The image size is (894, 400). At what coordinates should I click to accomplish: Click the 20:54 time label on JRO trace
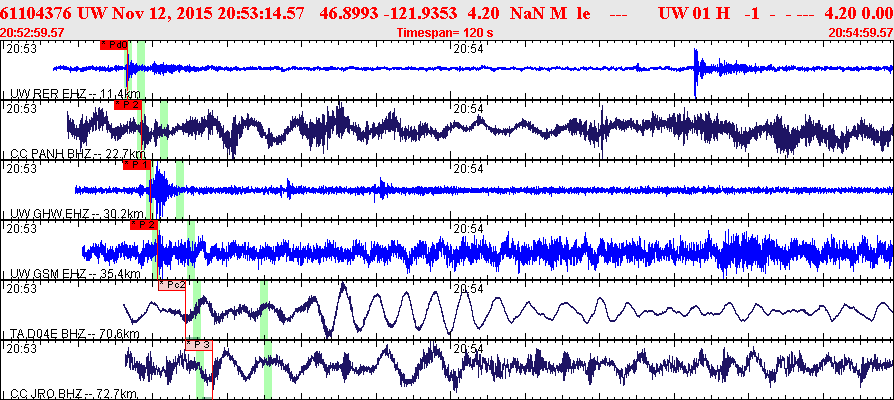469,348
